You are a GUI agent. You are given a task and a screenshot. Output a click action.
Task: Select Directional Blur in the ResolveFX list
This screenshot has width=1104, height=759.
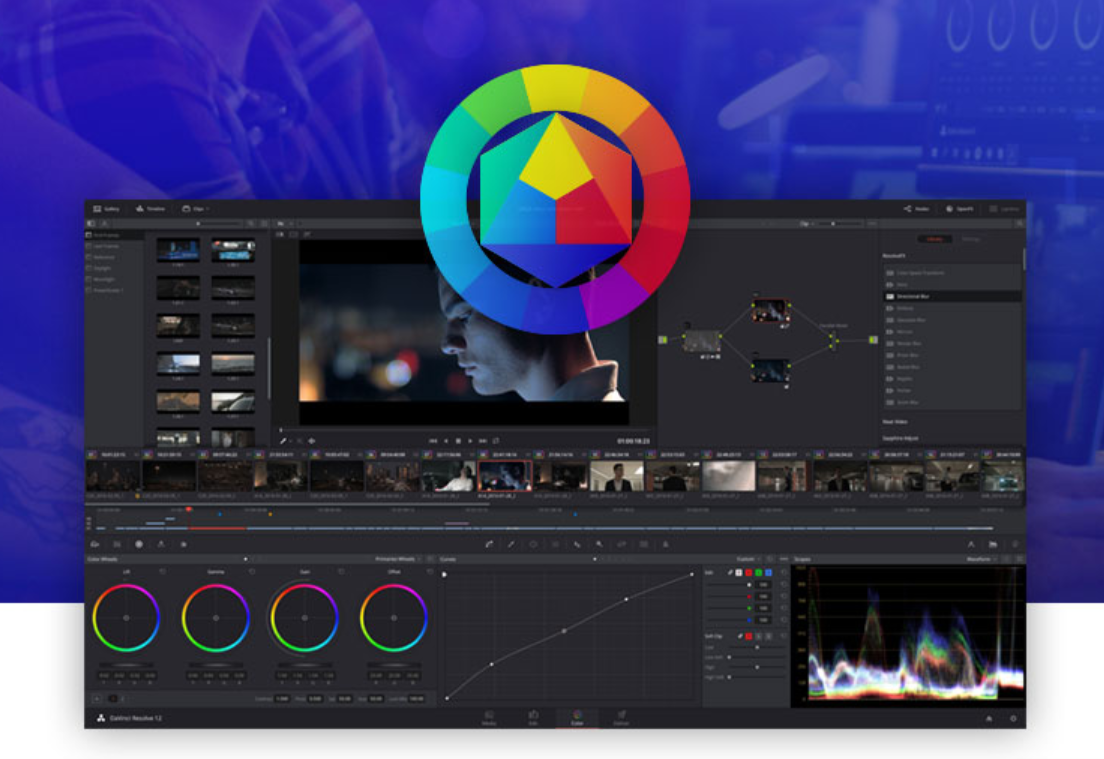point(952,296)
